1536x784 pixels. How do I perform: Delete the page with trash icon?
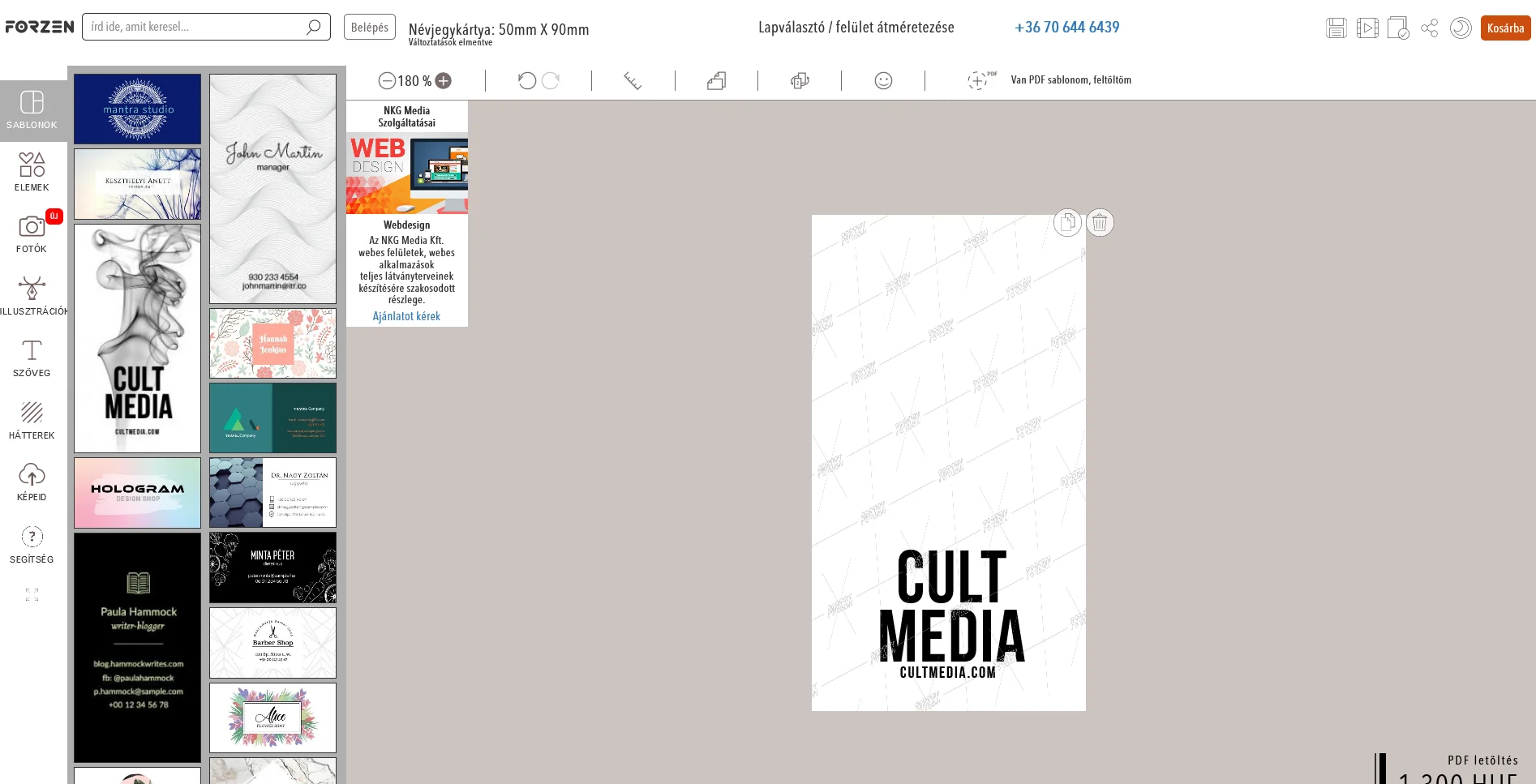click(x=1100, y=222)
